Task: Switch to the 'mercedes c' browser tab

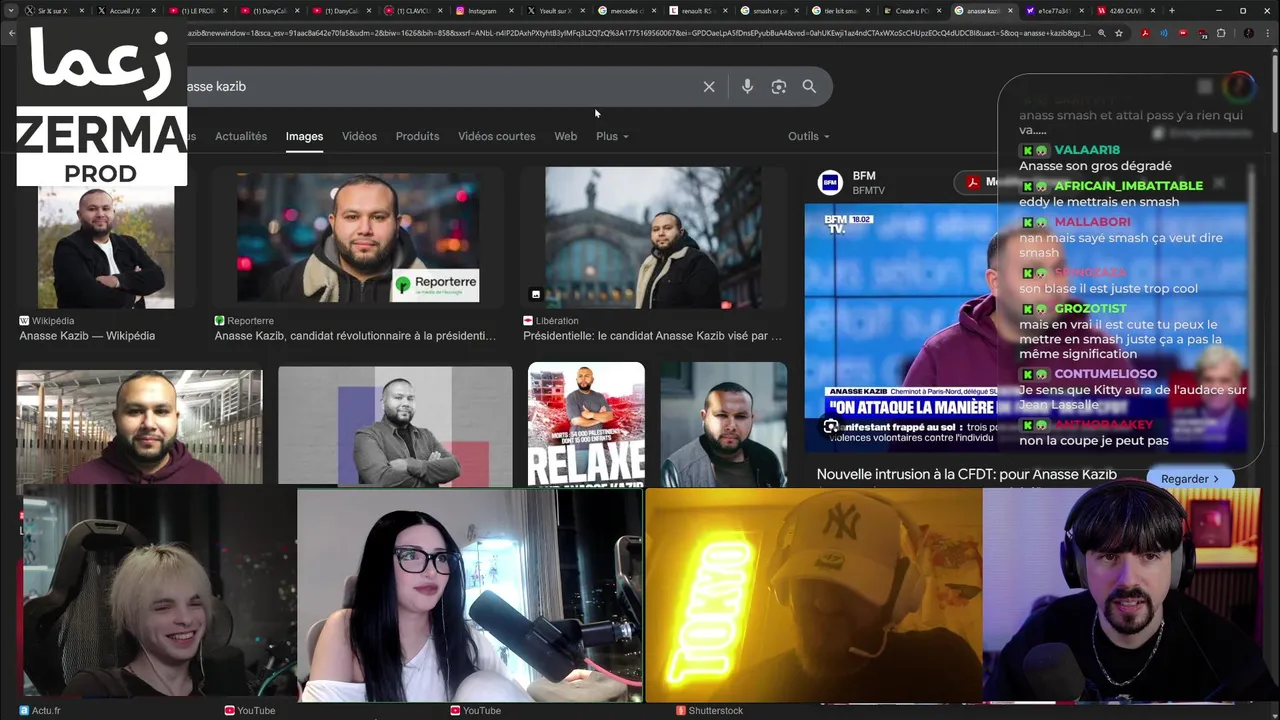Action: (626, 11)
